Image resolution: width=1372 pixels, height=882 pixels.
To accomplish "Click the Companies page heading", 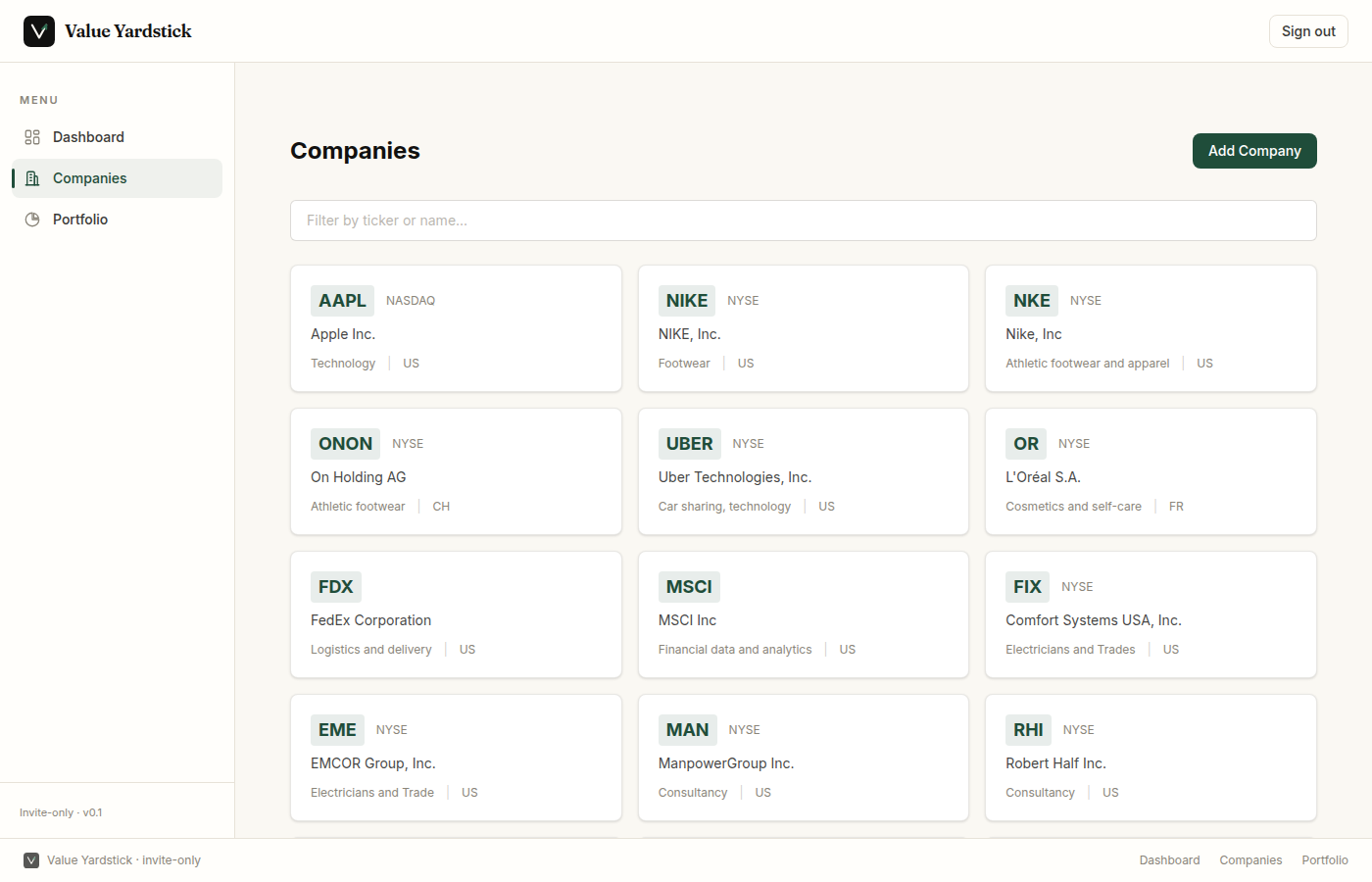I will (x=355, y=151).
